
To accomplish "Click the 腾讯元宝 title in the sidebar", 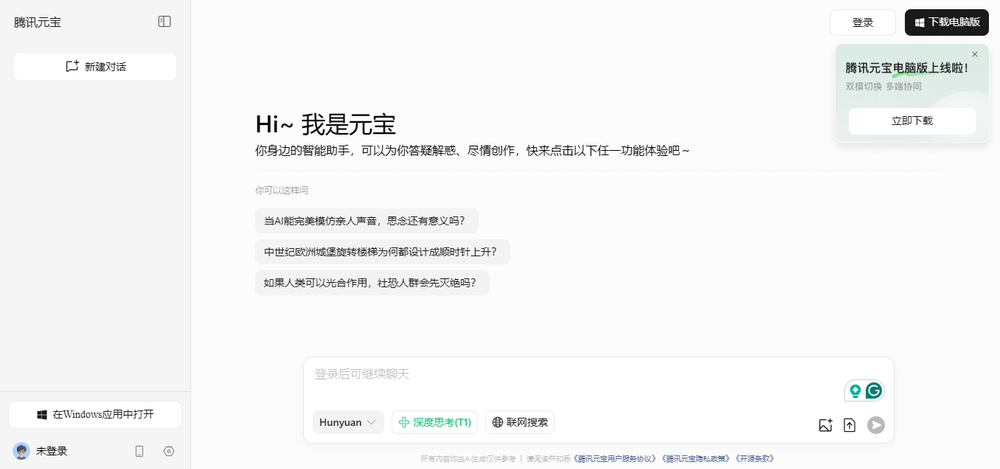I will (38, 22).
